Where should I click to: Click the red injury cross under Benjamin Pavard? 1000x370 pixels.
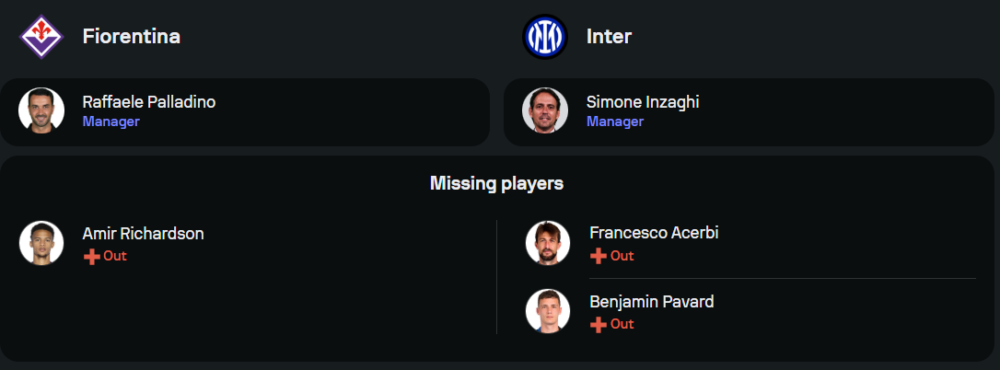tap(598, 325)
